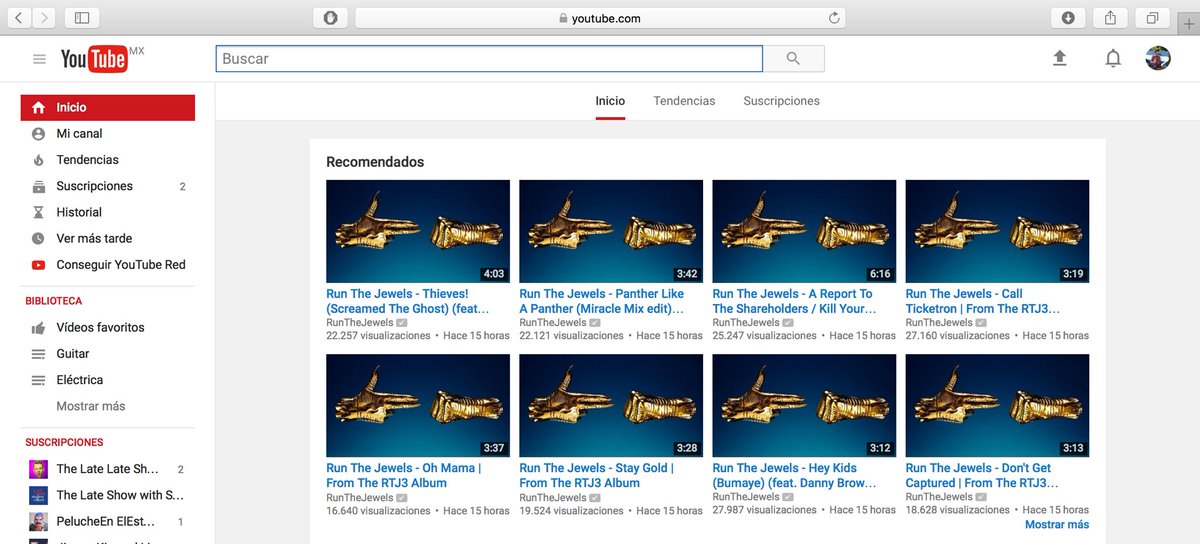Viewport: 1200px width, 544px height.
Task: Open the notifications bell
Action: click(x=1113, y=59)
